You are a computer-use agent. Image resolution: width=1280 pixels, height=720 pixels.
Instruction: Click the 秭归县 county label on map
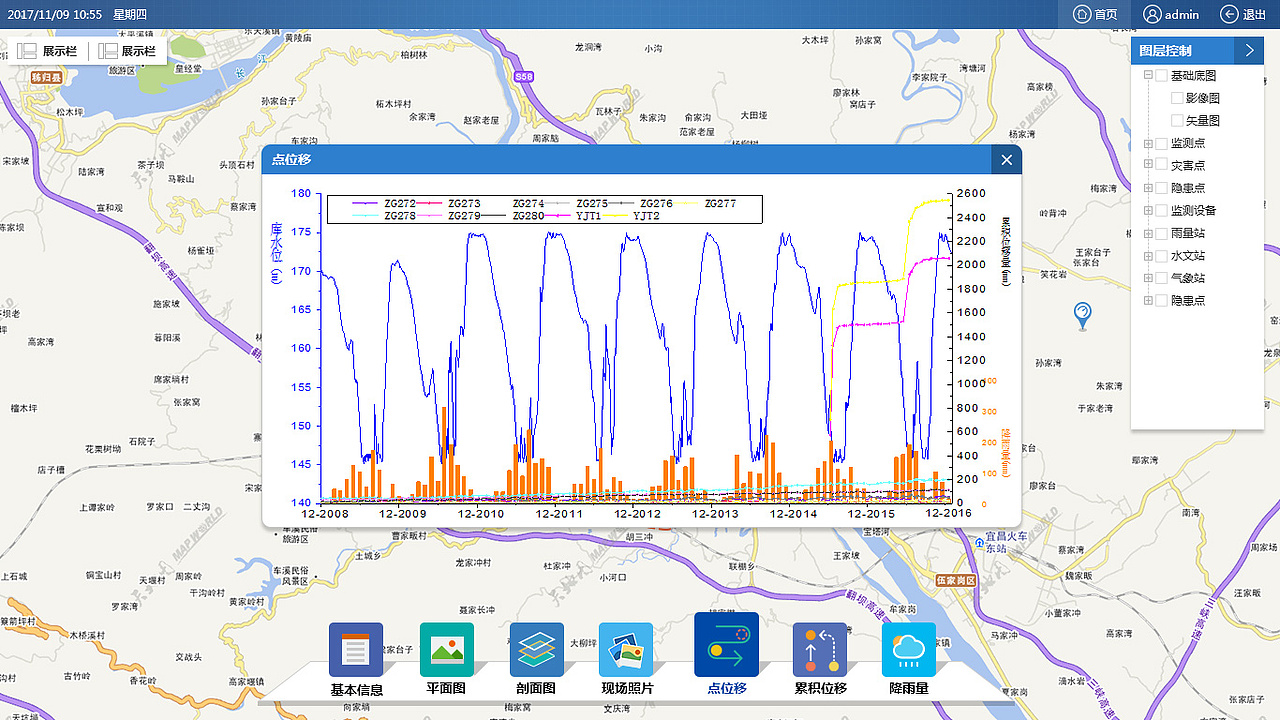pyautogui.click(x=47, y=77)
